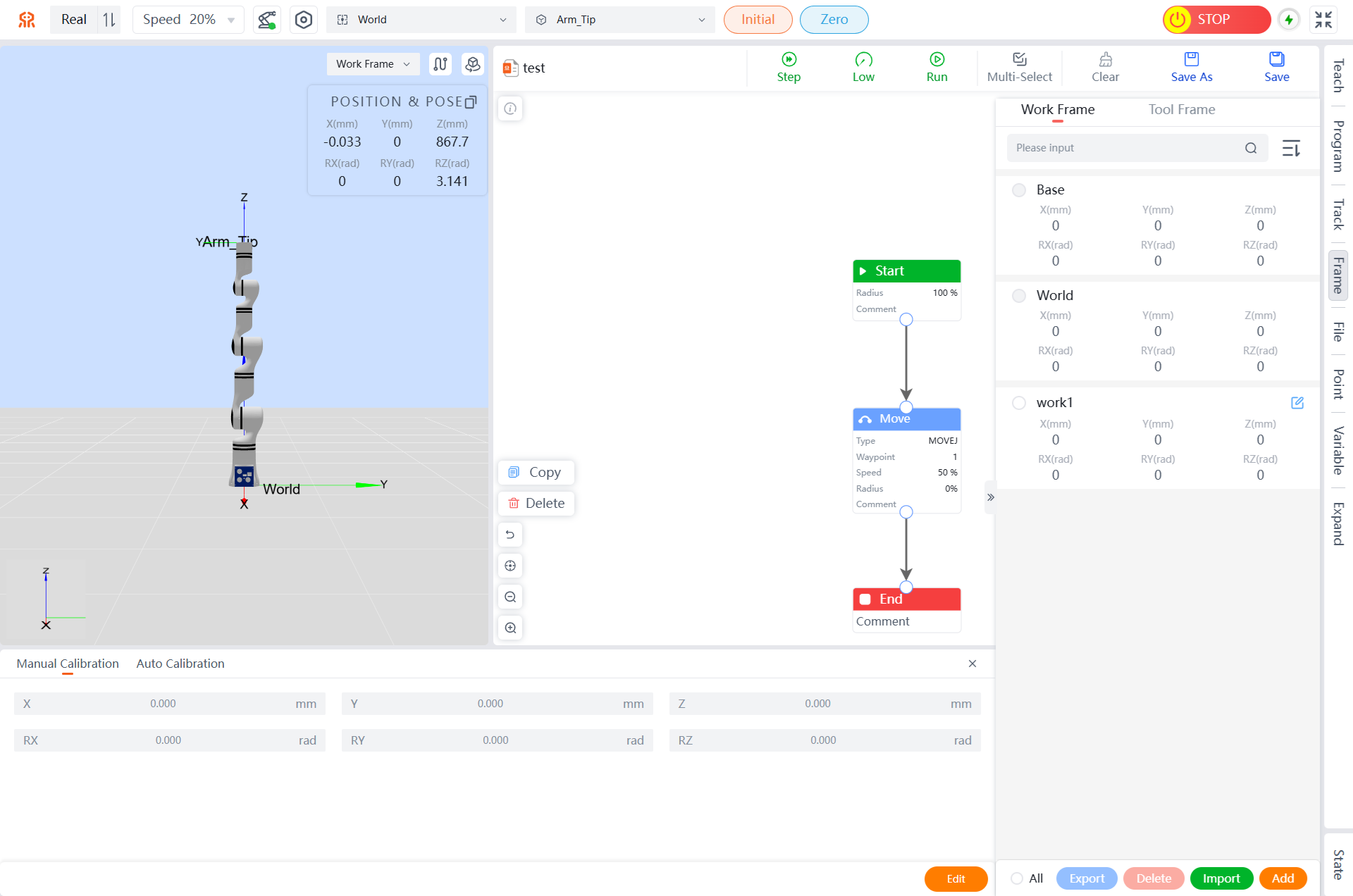Viewport: 1353px width, 896px height.
Task: Click the edit icon beside work1
Action: coord(1297,403)
